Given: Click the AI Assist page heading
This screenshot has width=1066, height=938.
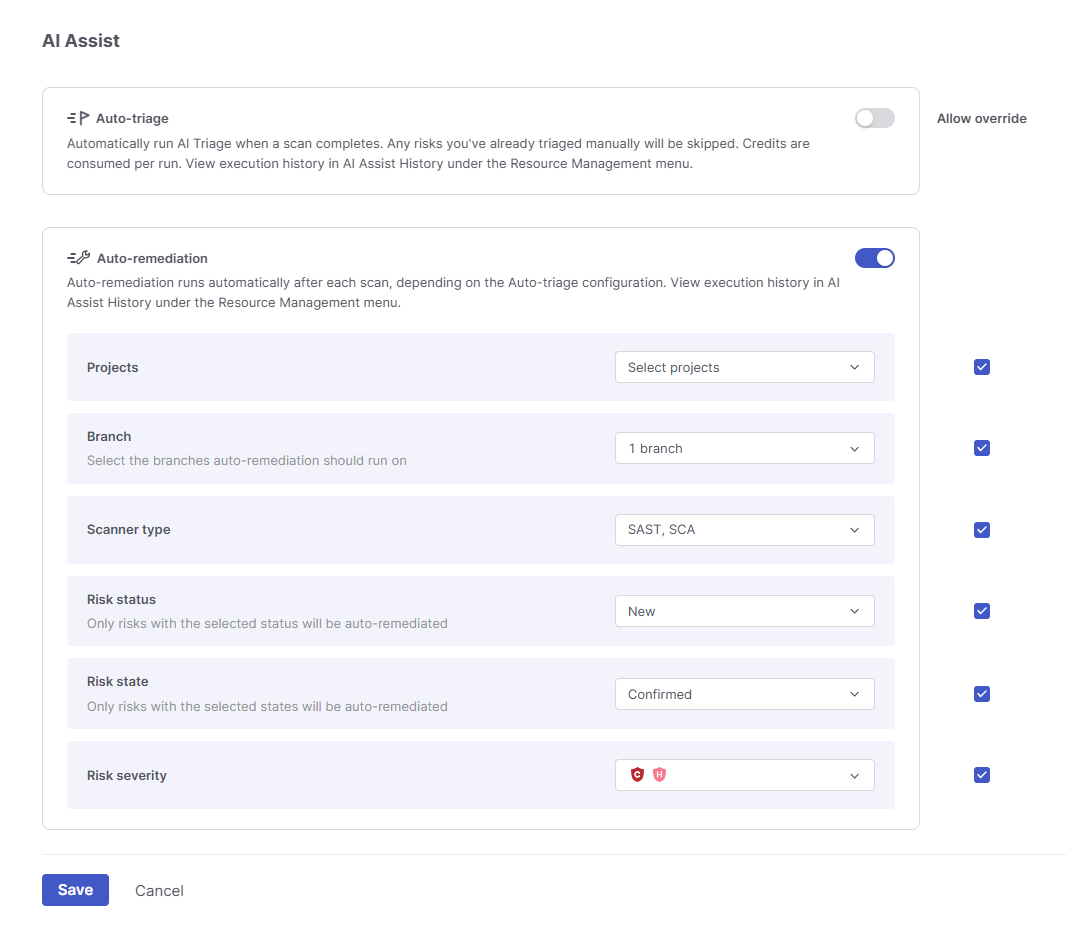Looking at the screenshot, I should click(x=81, y=41).
